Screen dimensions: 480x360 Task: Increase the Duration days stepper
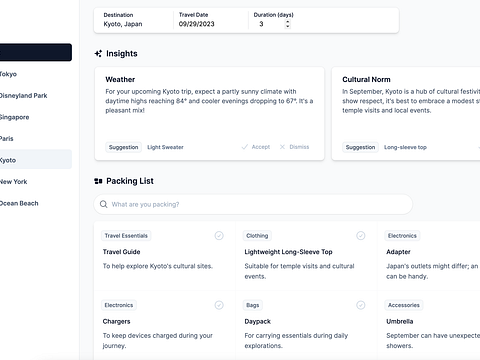click(x=288, y=22)
